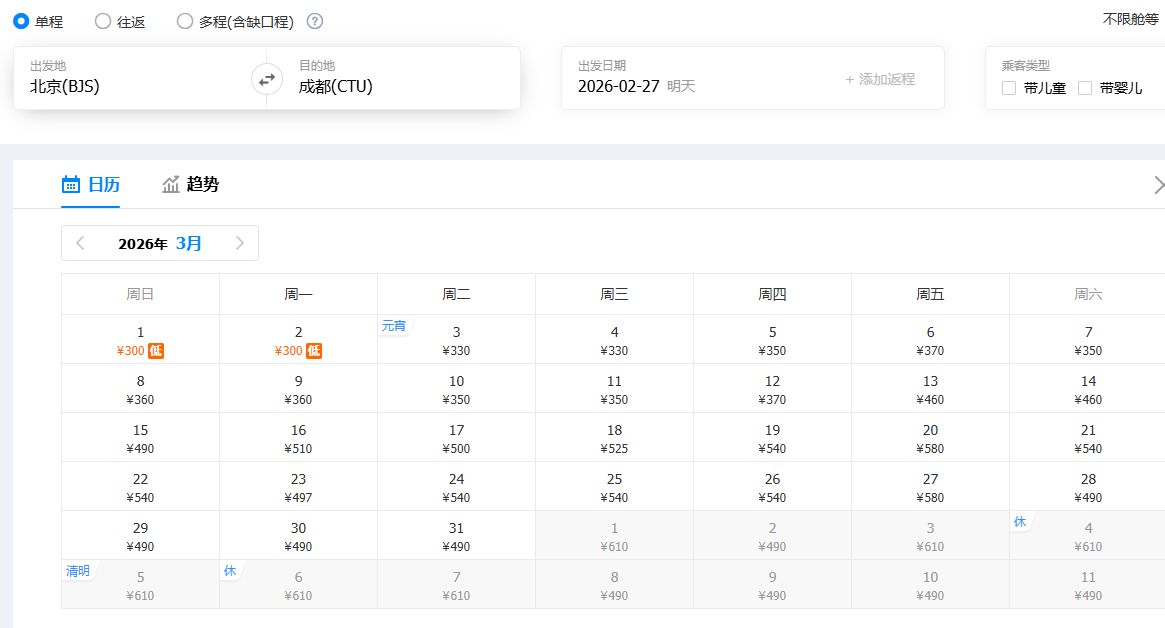1165x628 pixels.
Task: Click the trend chart icon beside 趋势
Action: [171, 184]
